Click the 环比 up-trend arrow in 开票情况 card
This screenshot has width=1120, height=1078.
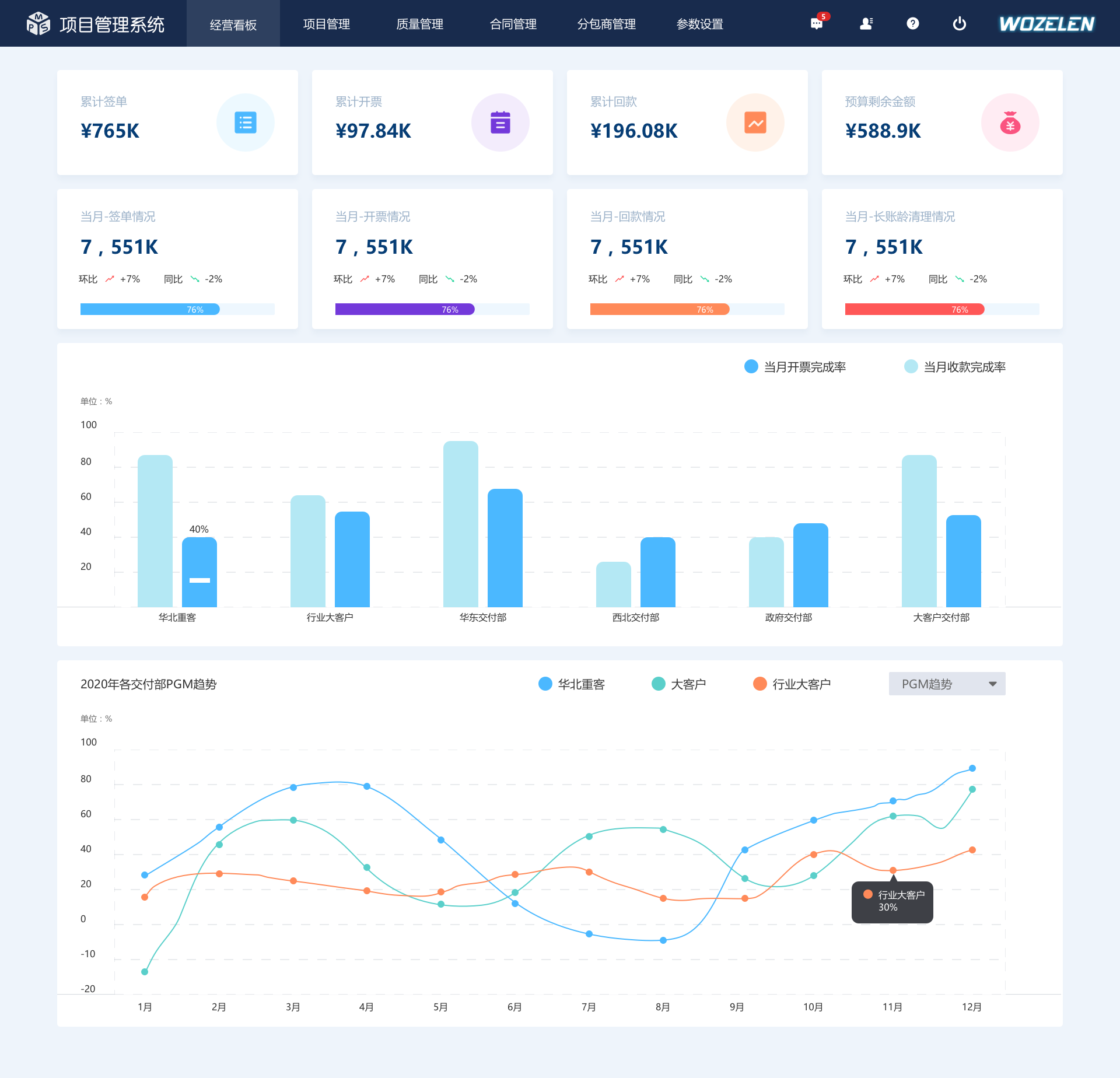click(x=365, y=279)
